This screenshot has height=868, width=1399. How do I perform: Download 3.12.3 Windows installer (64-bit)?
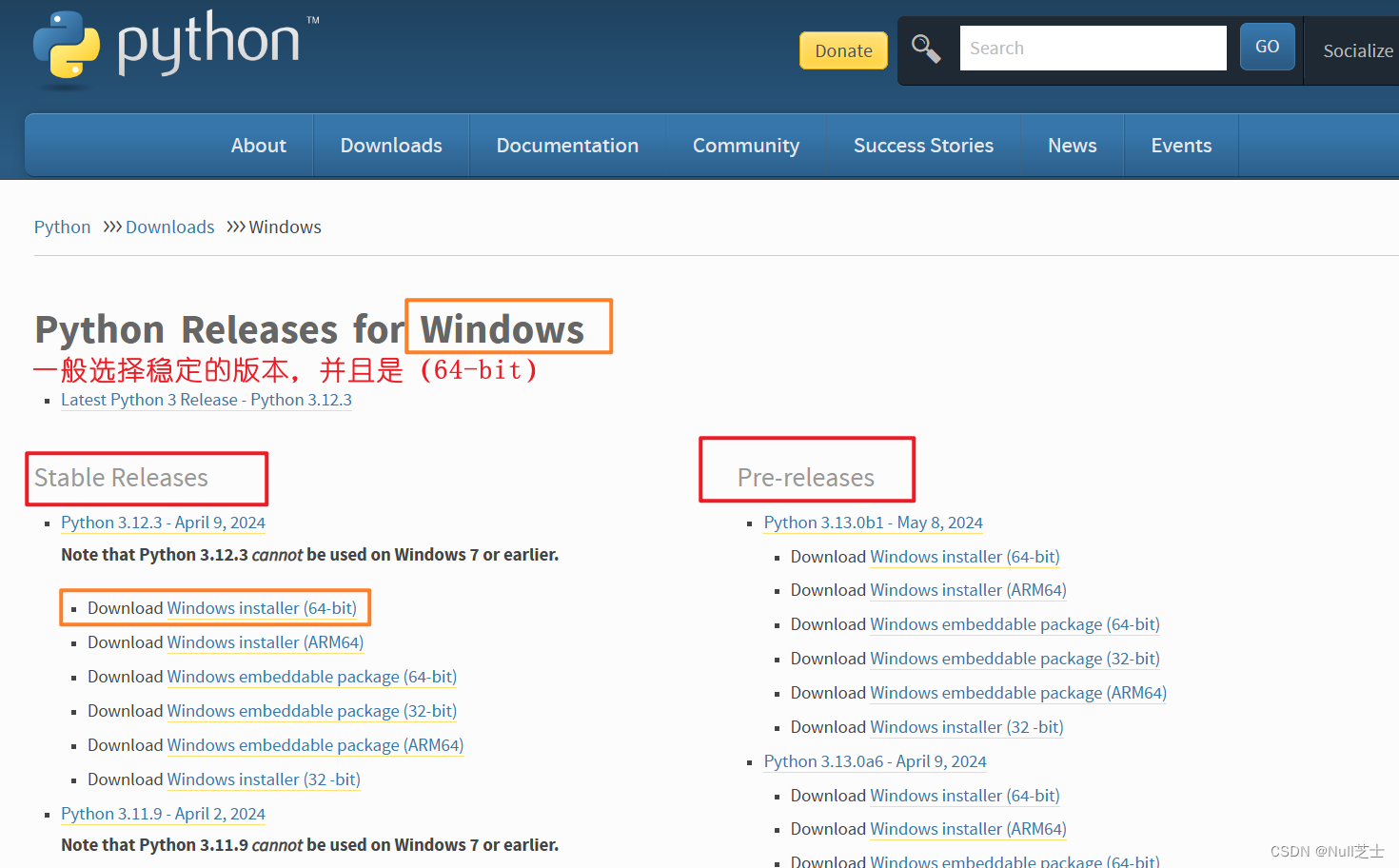pyautogui.click(x=262, y=608)
